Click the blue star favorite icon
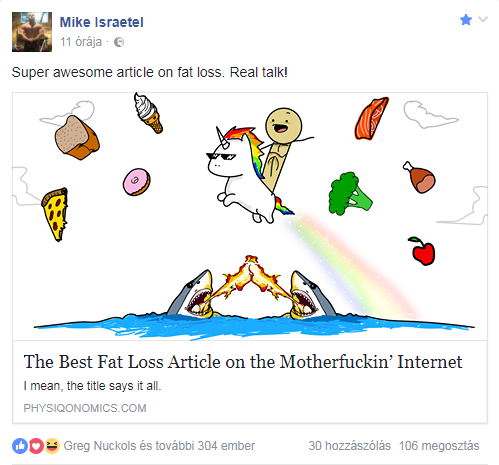This screenshot has width=499, height=465. [x=466, y=20]
